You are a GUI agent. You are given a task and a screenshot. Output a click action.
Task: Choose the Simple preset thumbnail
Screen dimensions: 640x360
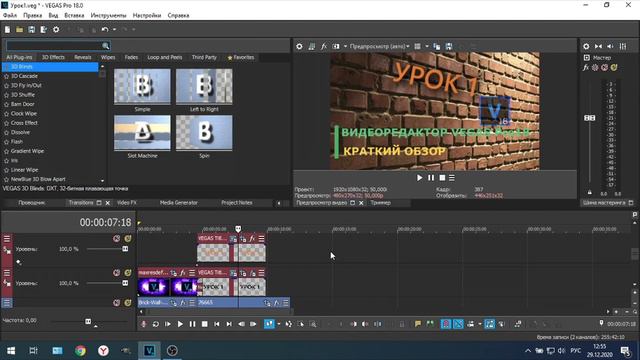point(142,86)
